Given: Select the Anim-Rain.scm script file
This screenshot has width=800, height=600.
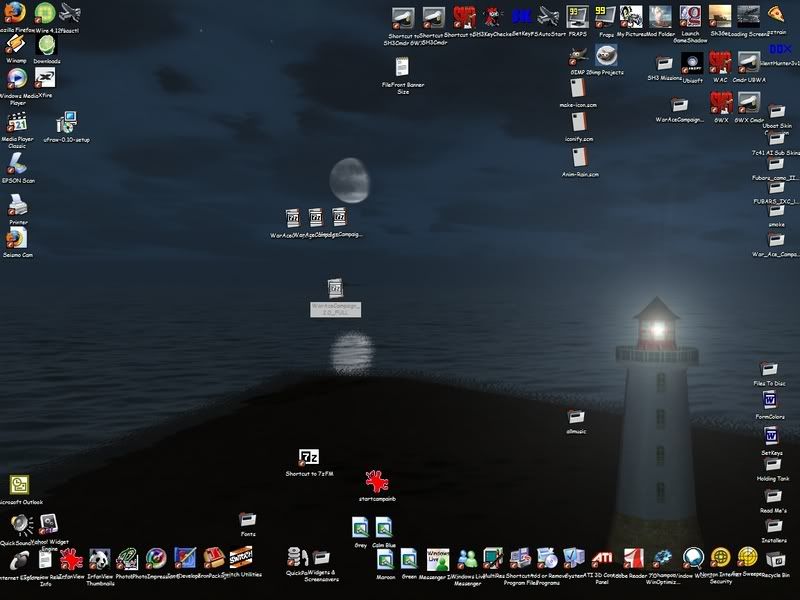Looking at the screenshot, I should pyautogui.click(x=580, y=158).
